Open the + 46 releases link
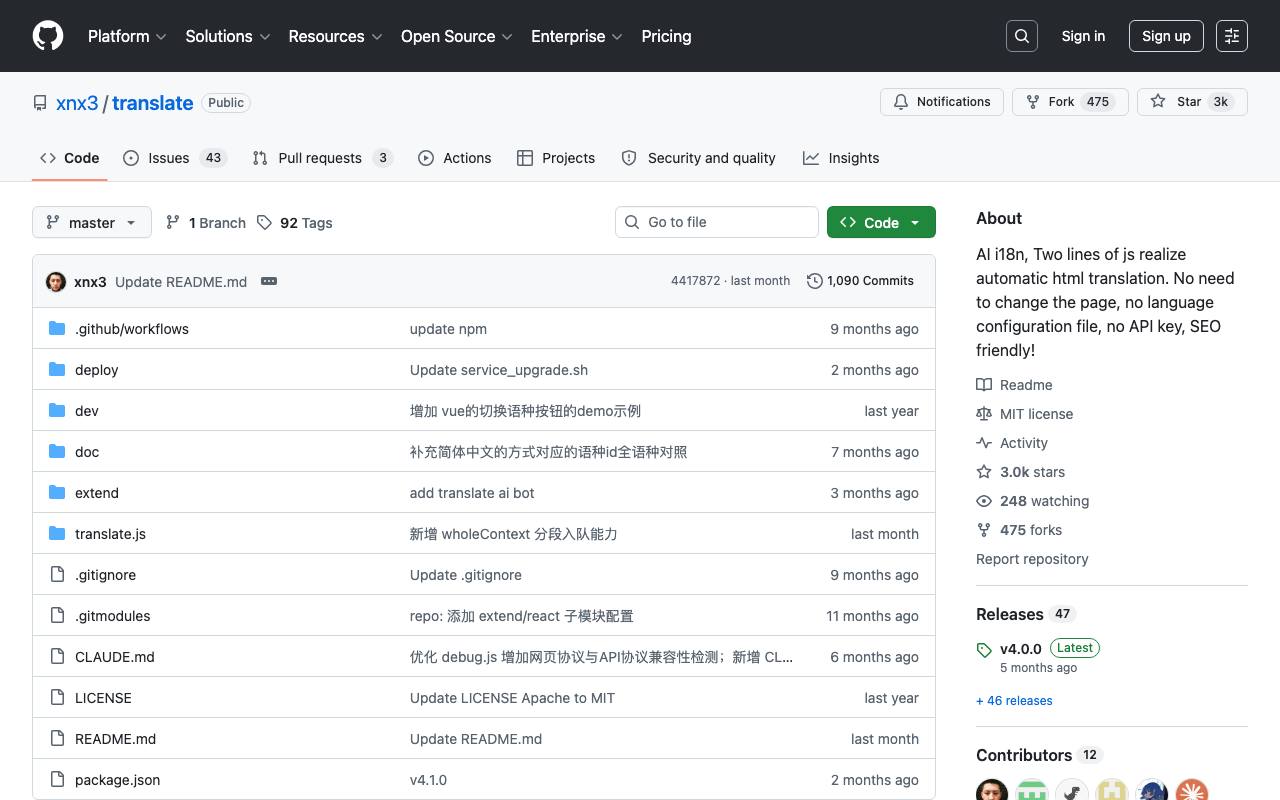The width and height of the screenshot is (1280, 800). pyautogui.click(x=1014, y=701)
